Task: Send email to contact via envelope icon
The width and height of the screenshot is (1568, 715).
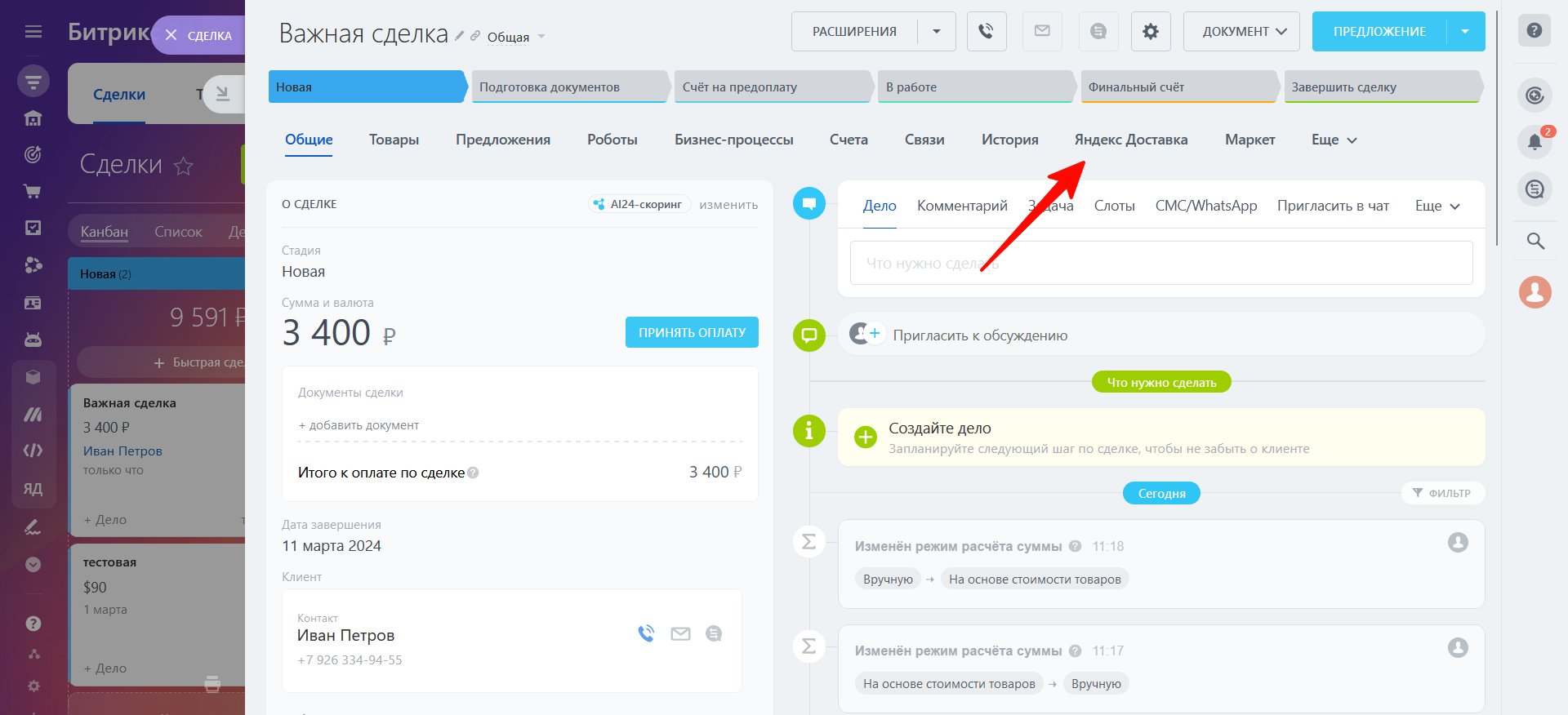Action: pos(680,633)
